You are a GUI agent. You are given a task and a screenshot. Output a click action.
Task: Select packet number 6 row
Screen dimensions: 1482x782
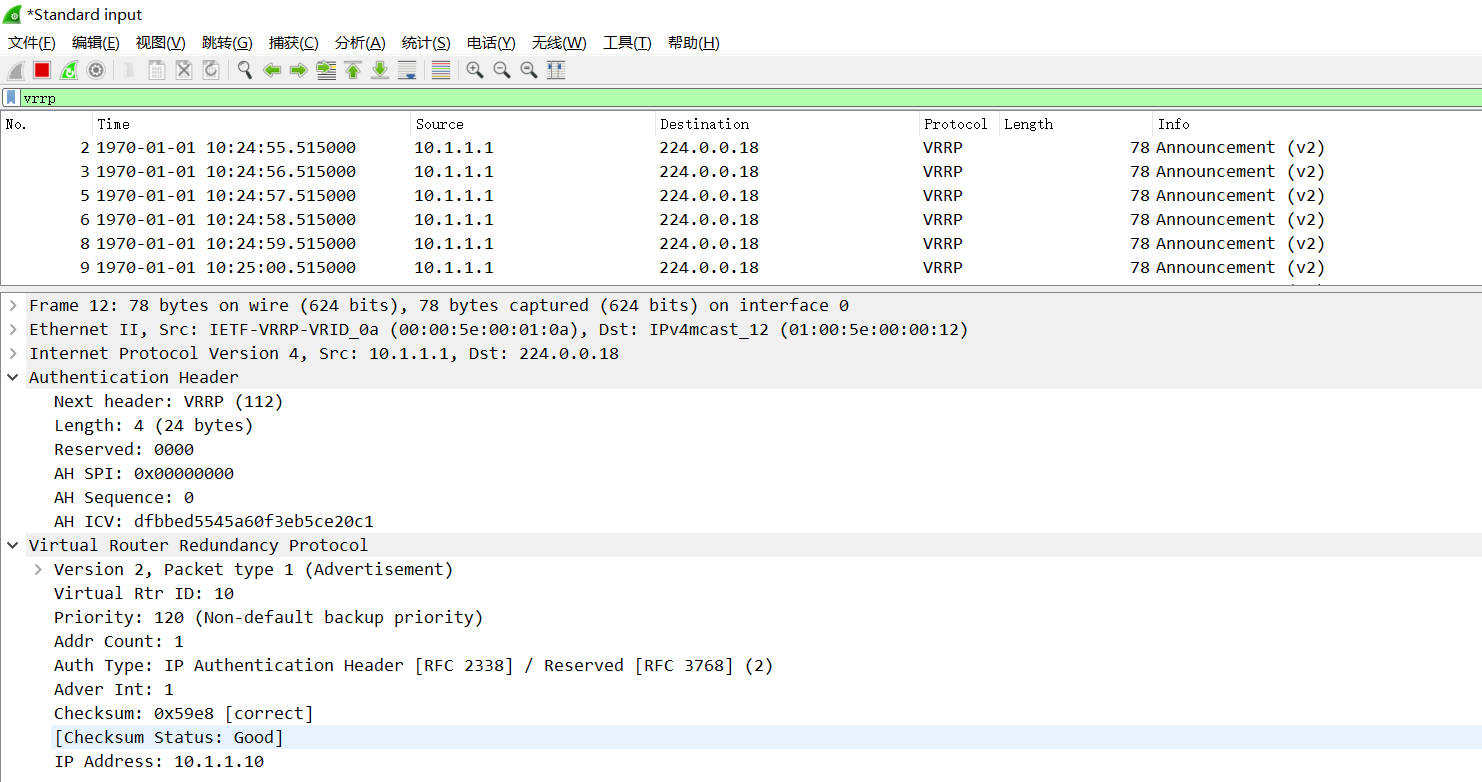(x=741, y=219)
